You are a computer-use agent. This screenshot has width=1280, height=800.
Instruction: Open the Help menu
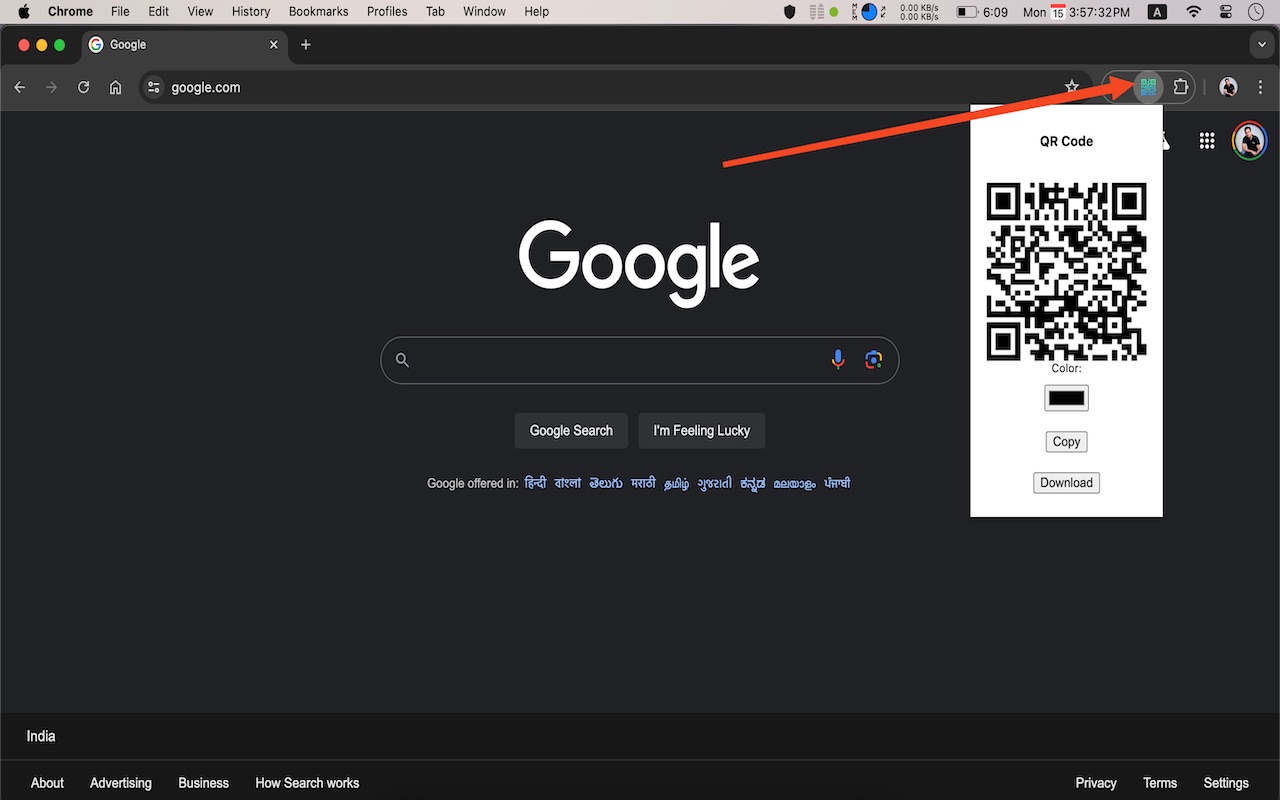tap(537, 12)
